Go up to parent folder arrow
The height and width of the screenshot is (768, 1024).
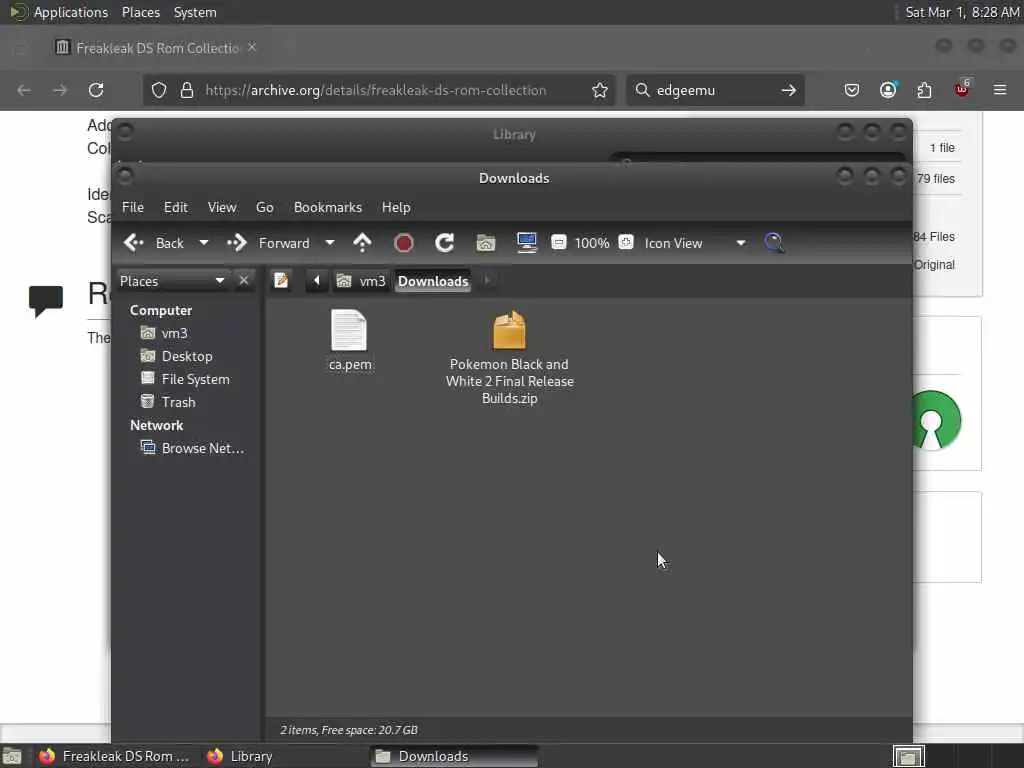pos(362,243)
